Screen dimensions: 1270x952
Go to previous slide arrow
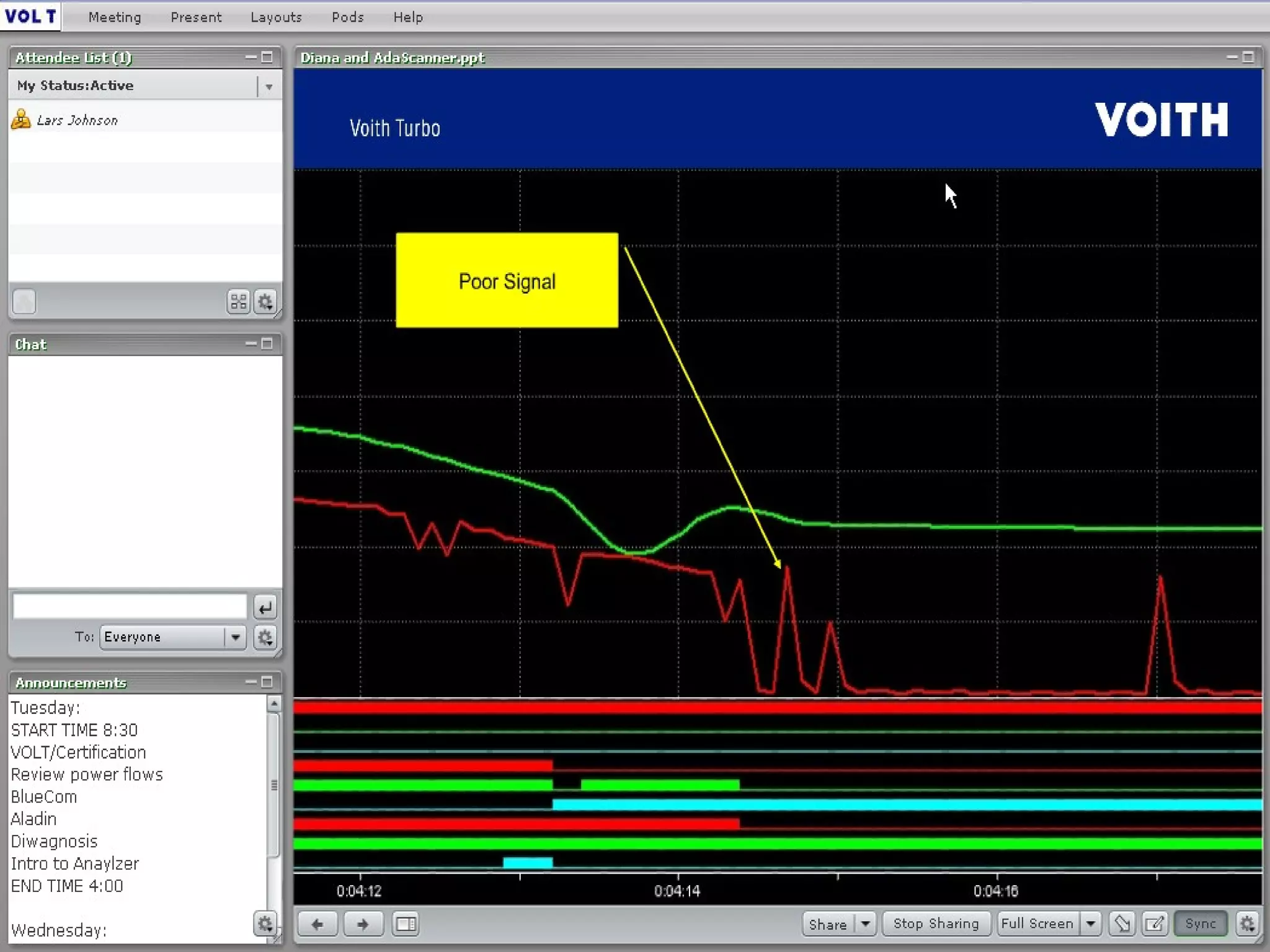[317, 924]
